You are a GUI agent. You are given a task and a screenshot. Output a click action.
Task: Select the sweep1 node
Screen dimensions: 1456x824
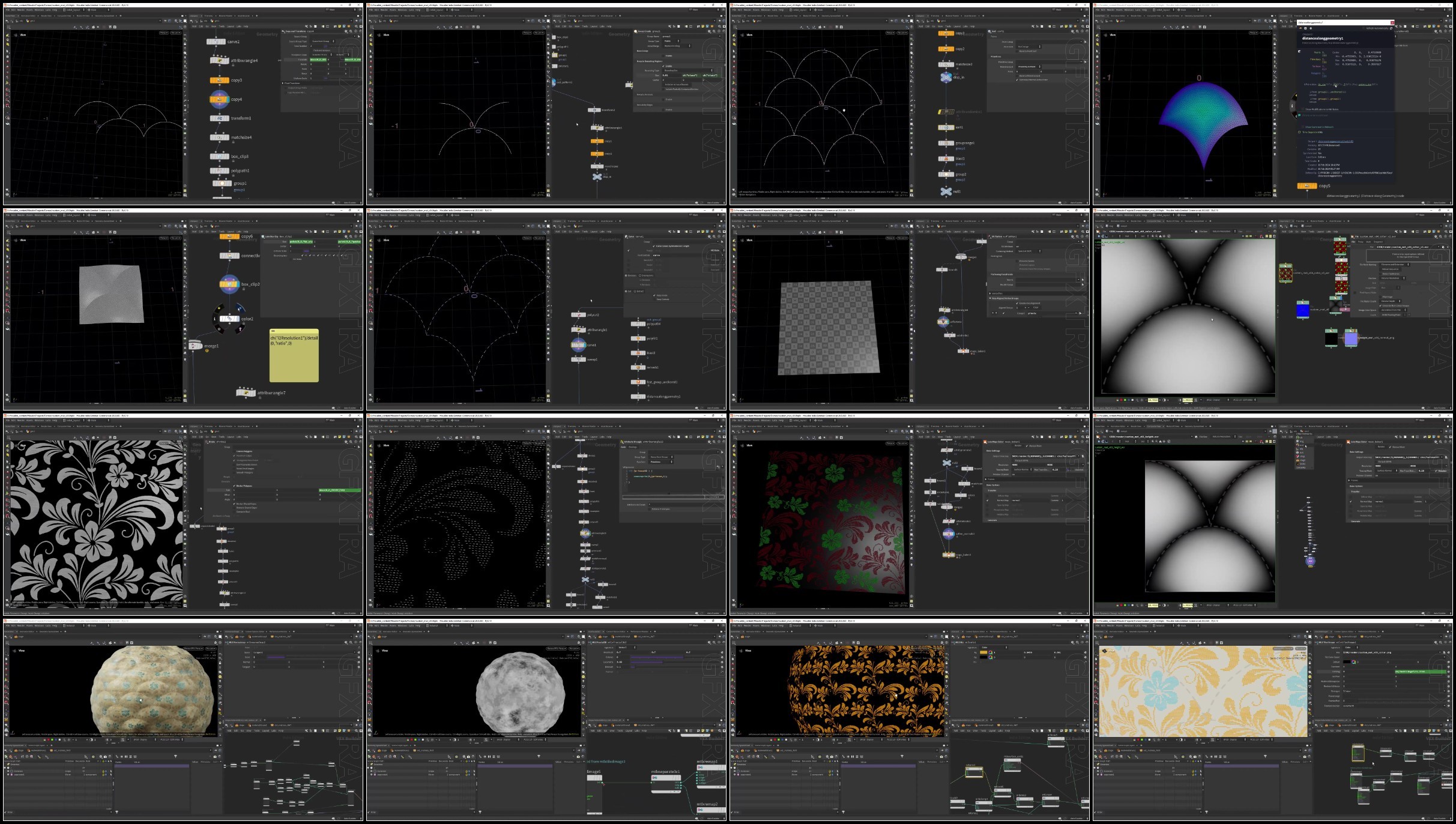point(578,359)
